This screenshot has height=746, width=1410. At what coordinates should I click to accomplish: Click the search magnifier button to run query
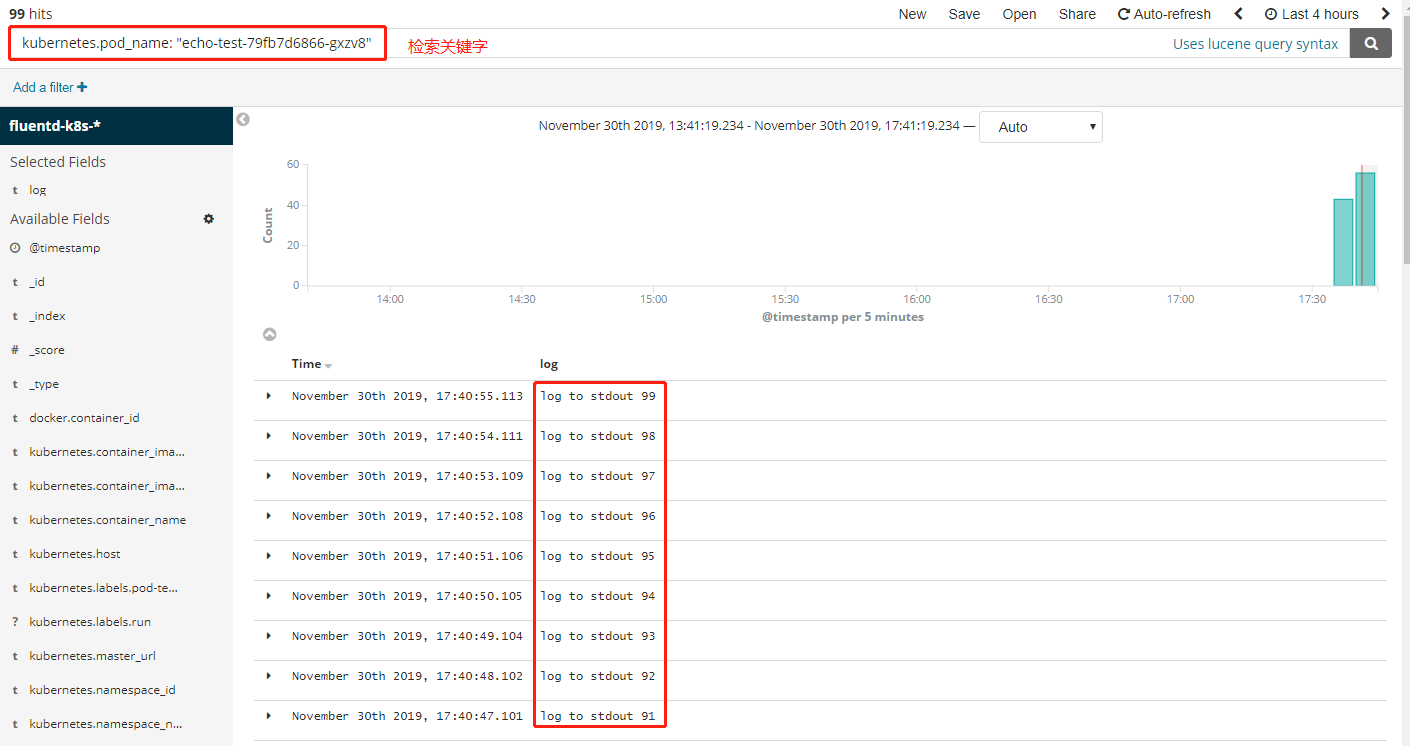[1370, 43]
